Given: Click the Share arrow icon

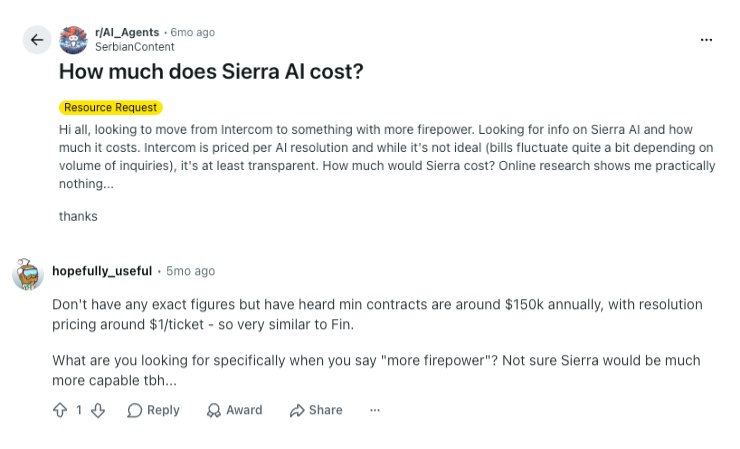Looking at the screenshot, I should pyautogui.click(x=297, y=410).
